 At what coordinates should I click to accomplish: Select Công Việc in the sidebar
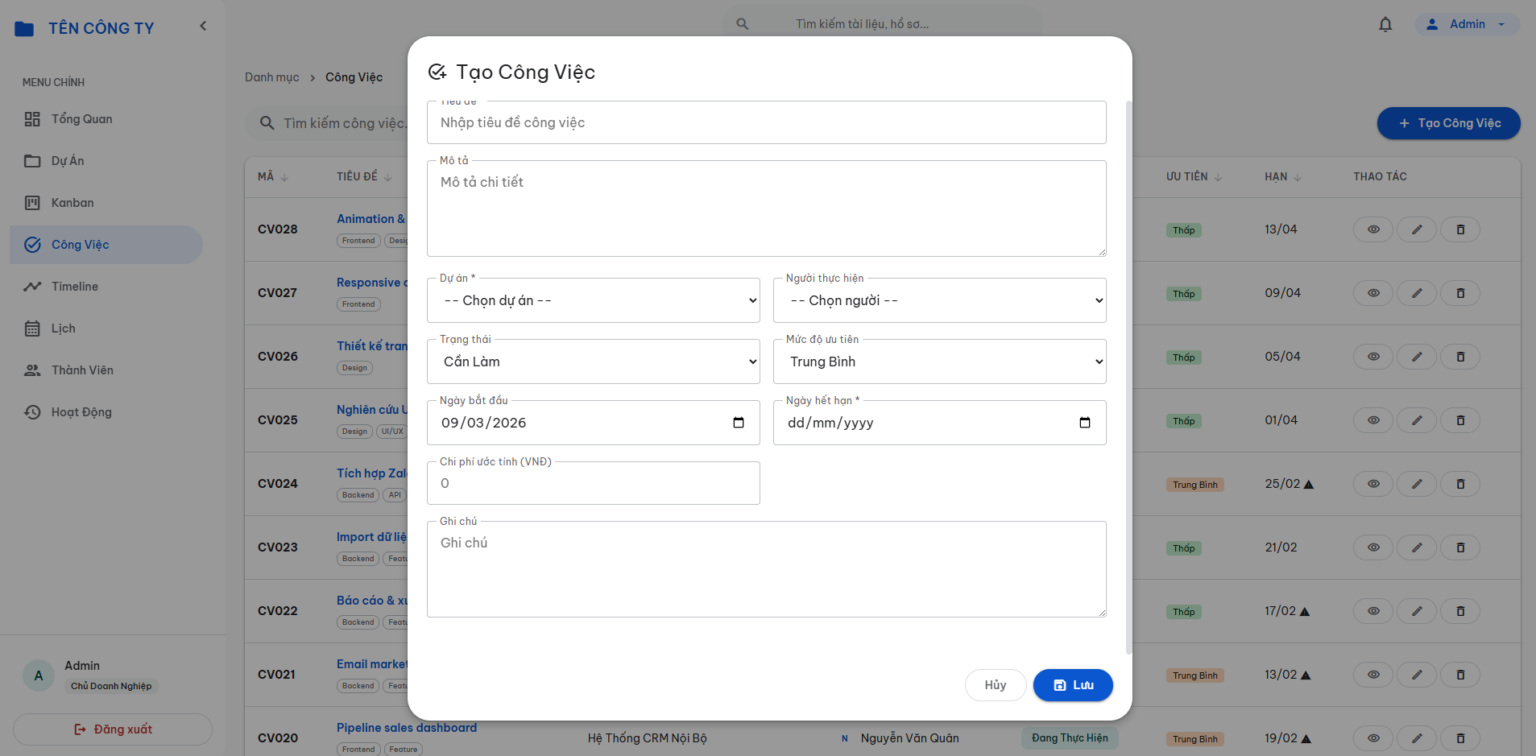click(x=106, y=245)
